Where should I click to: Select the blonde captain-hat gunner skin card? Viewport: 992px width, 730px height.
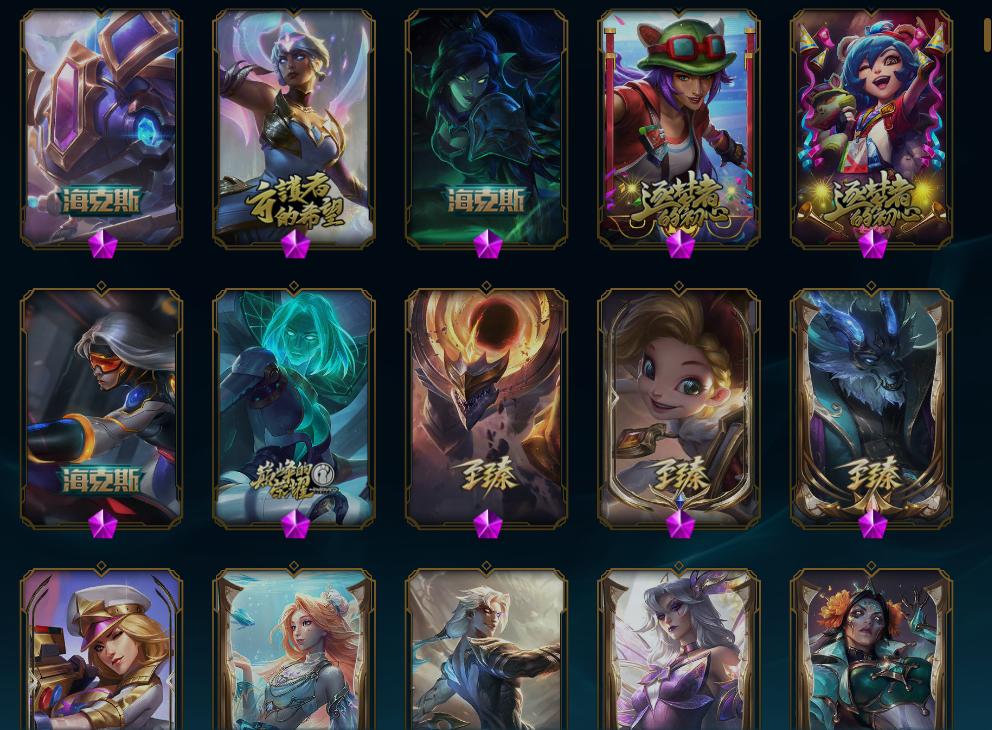pyautogui.click(x=101, y=649)
